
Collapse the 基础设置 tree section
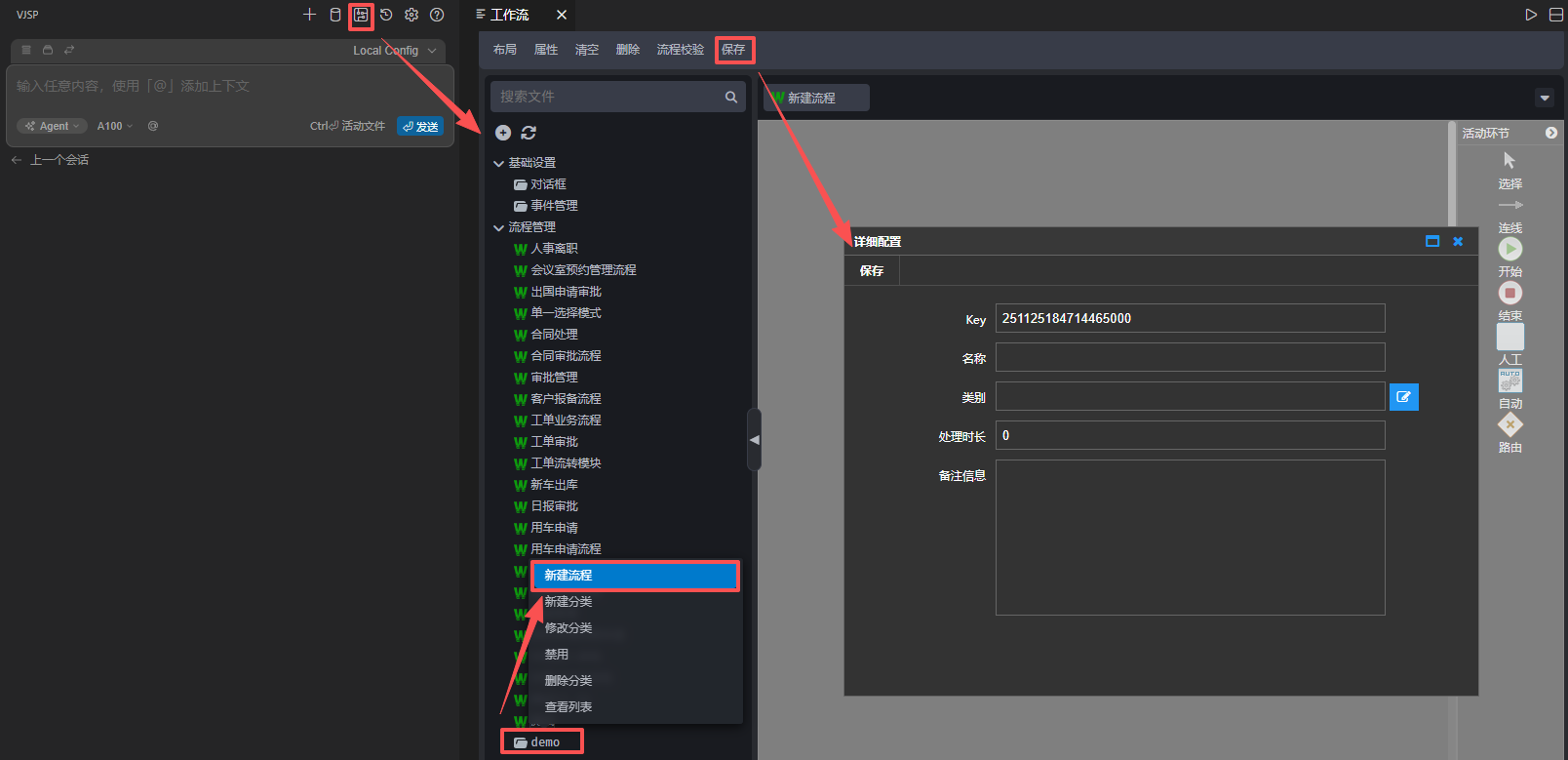click(499, 163)
